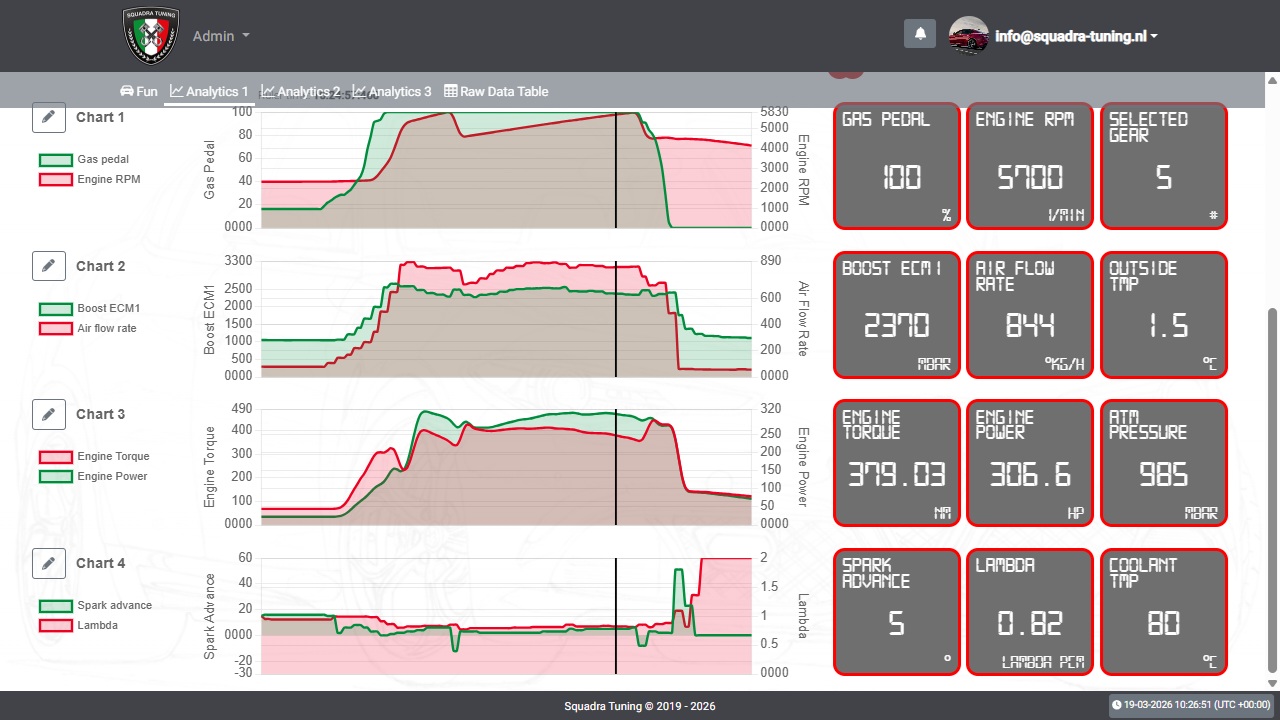Switch to the Analytics 2 tab

click(x=300, y=91)
